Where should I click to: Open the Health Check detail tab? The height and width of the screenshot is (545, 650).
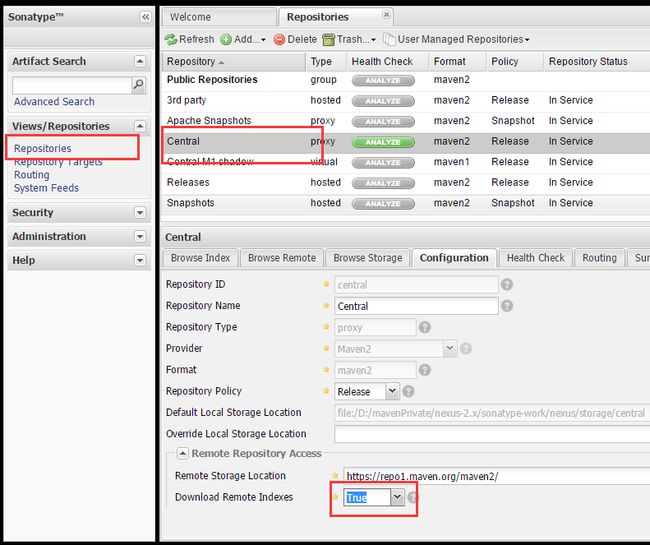536,258
